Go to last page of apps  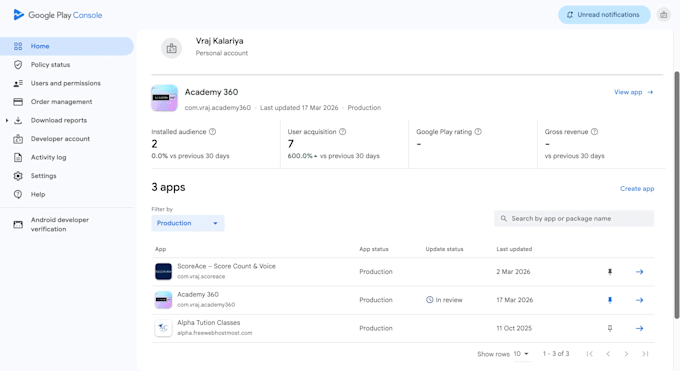[645, 354]
